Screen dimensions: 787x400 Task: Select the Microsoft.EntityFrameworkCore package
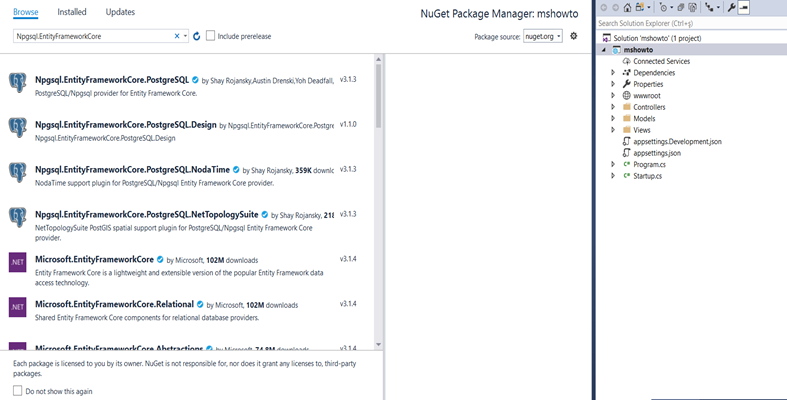pyautogui.click(x=94, y=259)
